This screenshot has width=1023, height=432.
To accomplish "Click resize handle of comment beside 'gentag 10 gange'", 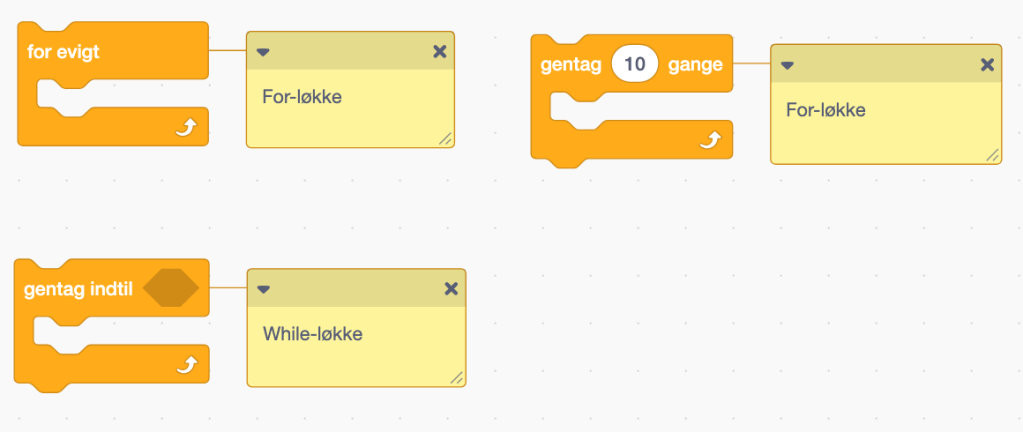I will (x=992, y=154).
